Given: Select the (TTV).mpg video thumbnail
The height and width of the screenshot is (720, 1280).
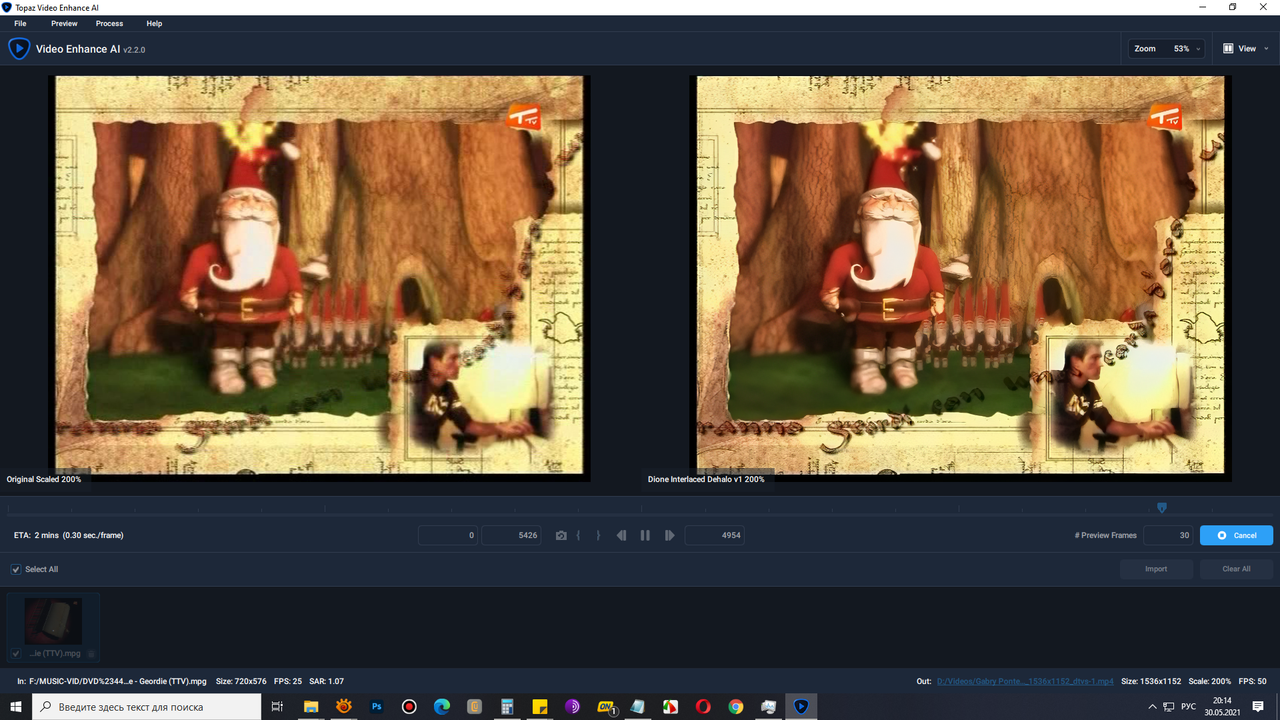Looking at the screenshot, I should click(x=53, y=621).
